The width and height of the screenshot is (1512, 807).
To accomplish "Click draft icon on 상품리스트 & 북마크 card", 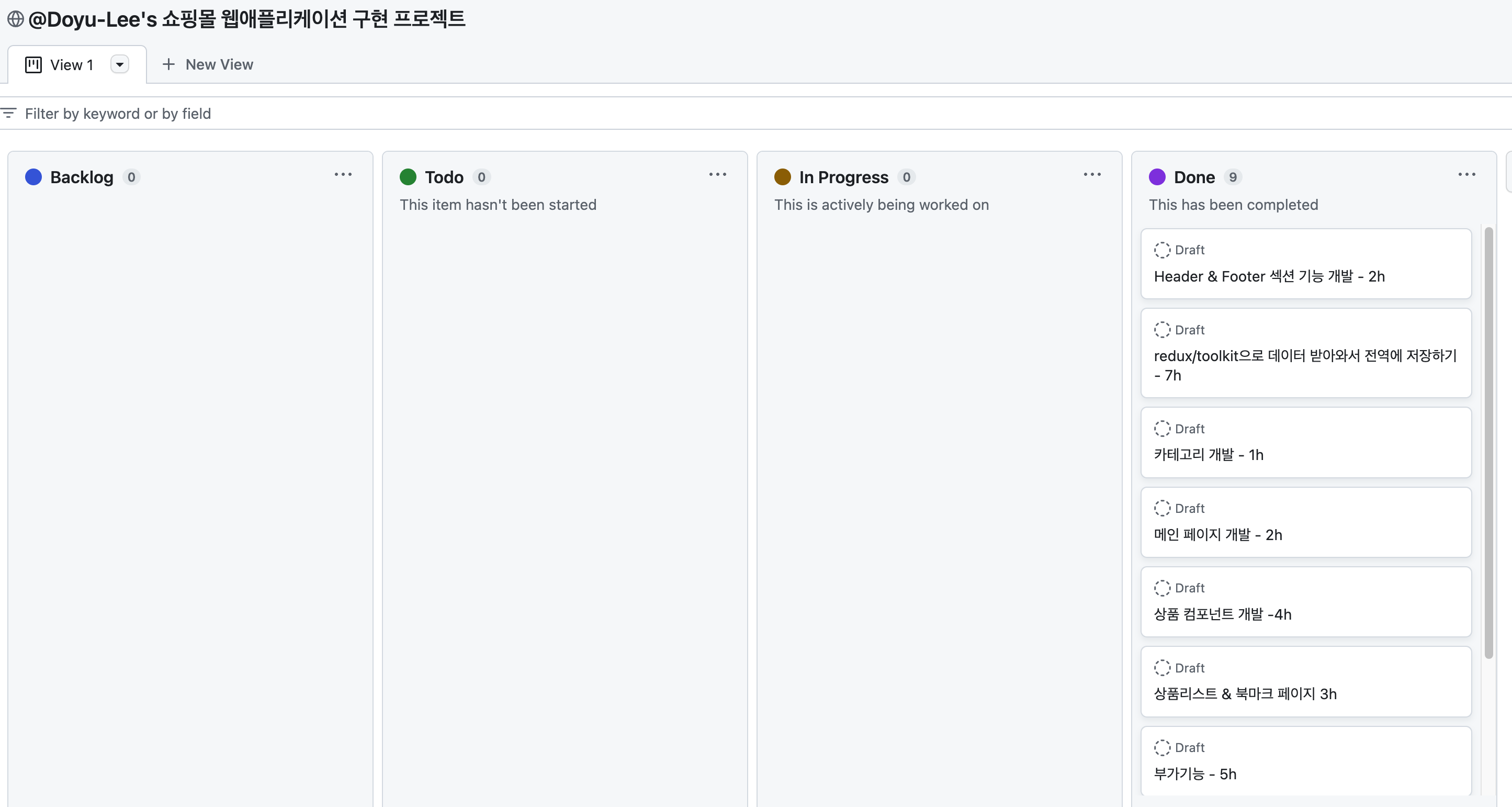I will tap(1161, 668).
